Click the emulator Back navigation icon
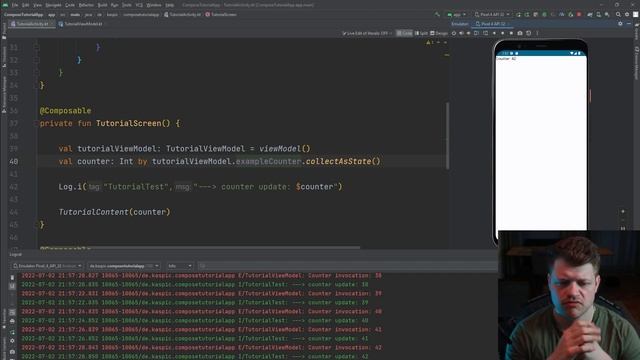640x360 pixels. (494, 33)
